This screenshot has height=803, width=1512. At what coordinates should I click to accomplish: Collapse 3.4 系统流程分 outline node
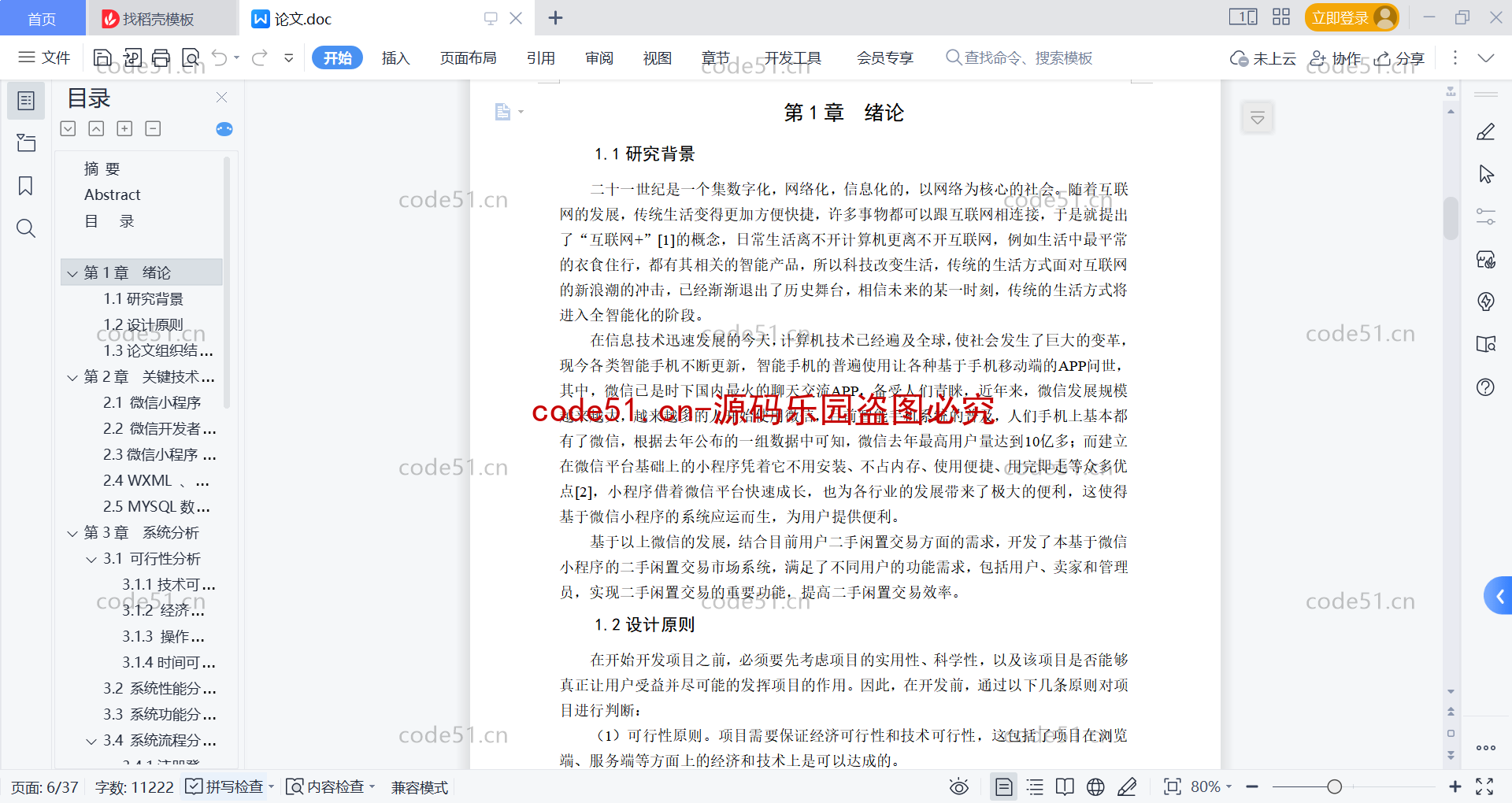[91, 741]
